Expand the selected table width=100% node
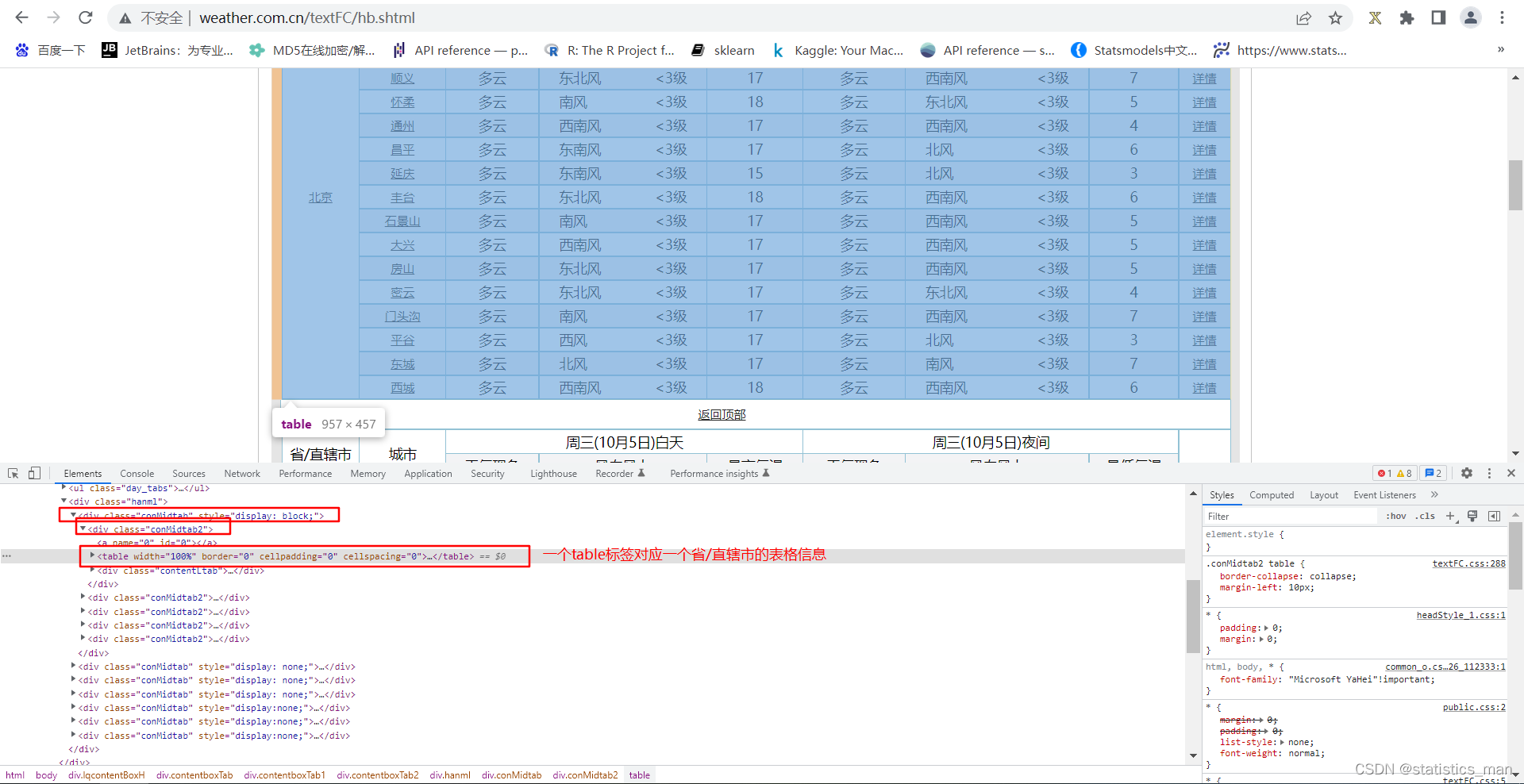Image resolution: width=1524 pixels, height=784 pixels. (x=93, y=555)
